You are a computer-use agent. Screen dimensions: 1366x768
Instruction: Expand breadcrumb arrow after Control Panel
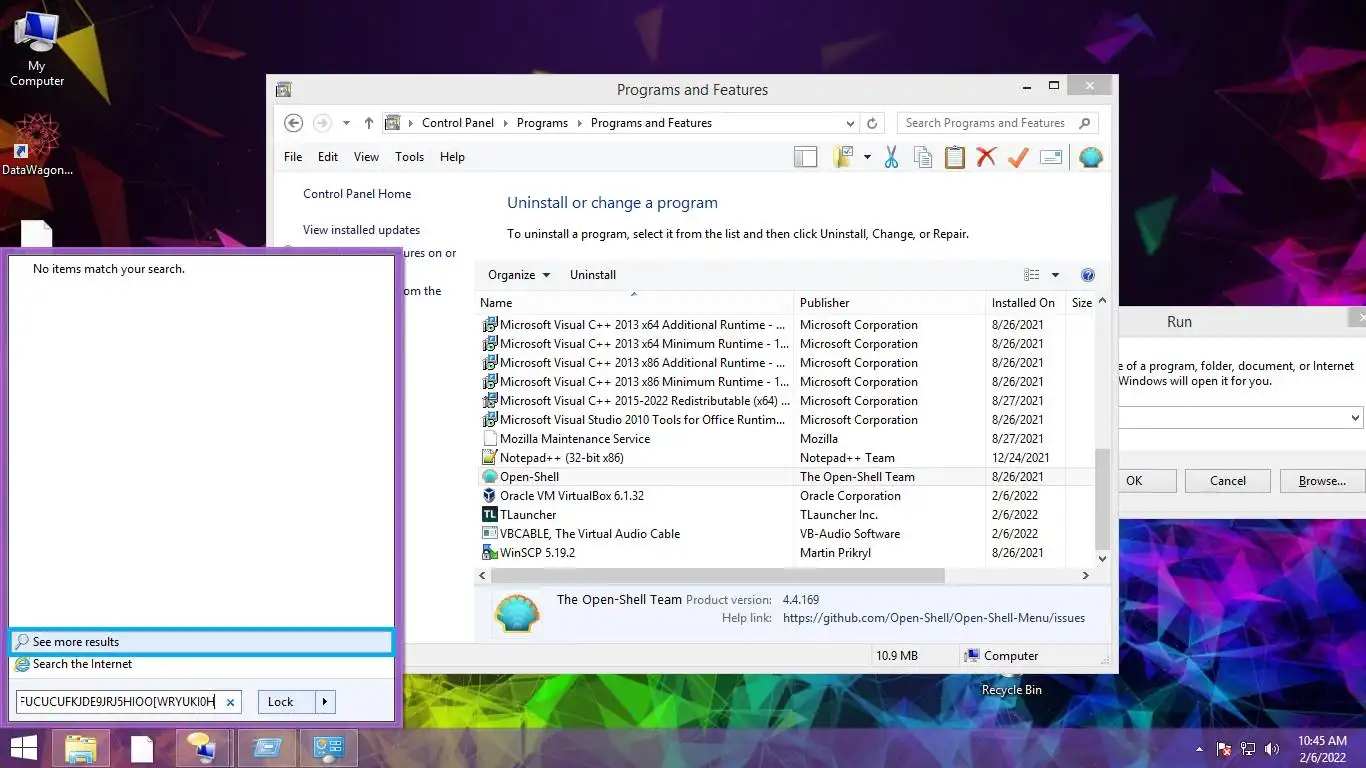pyautogui.click(x=505, y=123)
